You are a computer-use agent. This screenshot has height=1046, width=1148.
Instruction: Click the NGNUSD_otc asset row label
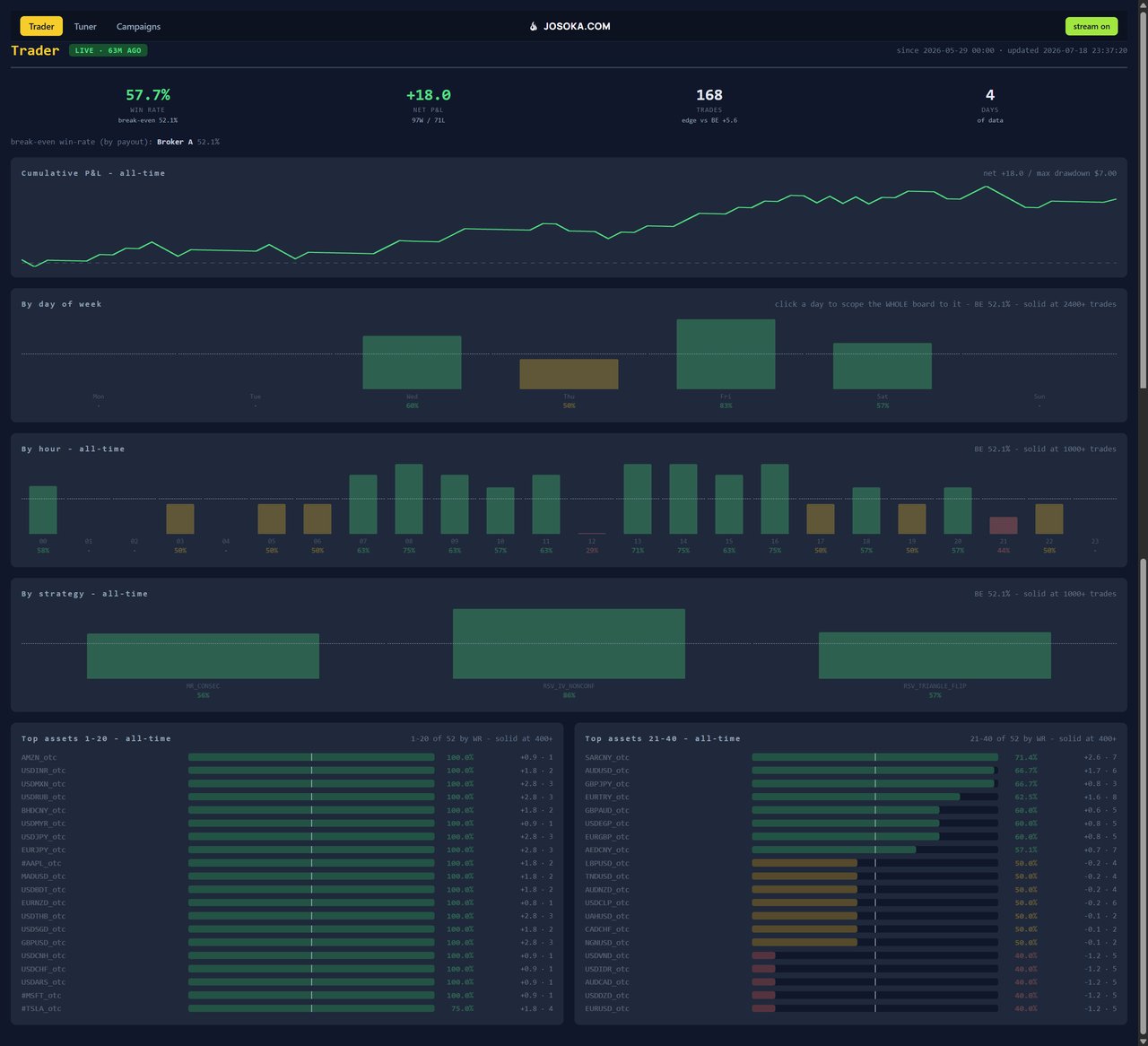click(x=607, y=942)
